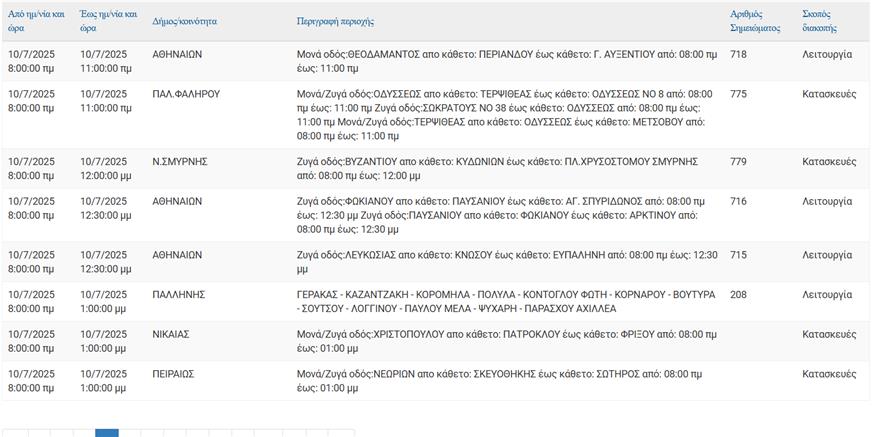Click the highlighted blue pagination button
This screenshot has width=874, height=437.
click(x=106, y=432)
